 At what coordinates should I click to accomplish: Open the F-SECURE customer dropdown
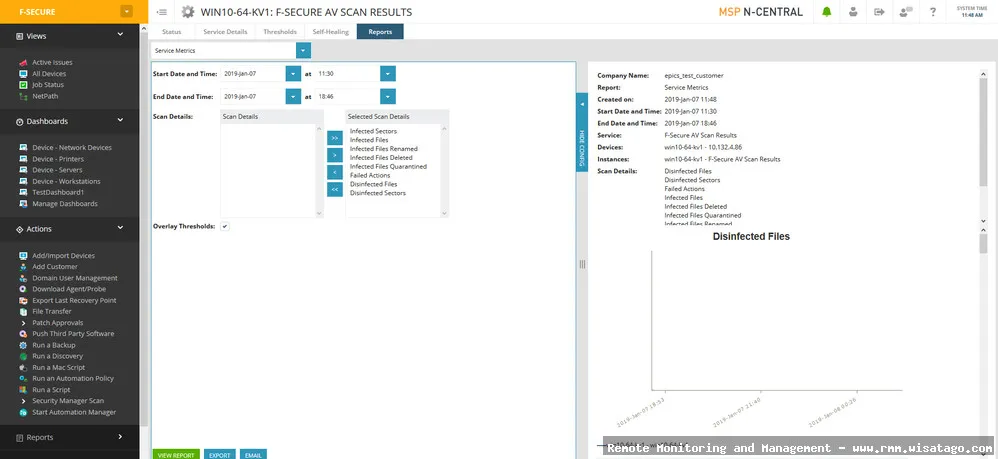click(127, 11)
